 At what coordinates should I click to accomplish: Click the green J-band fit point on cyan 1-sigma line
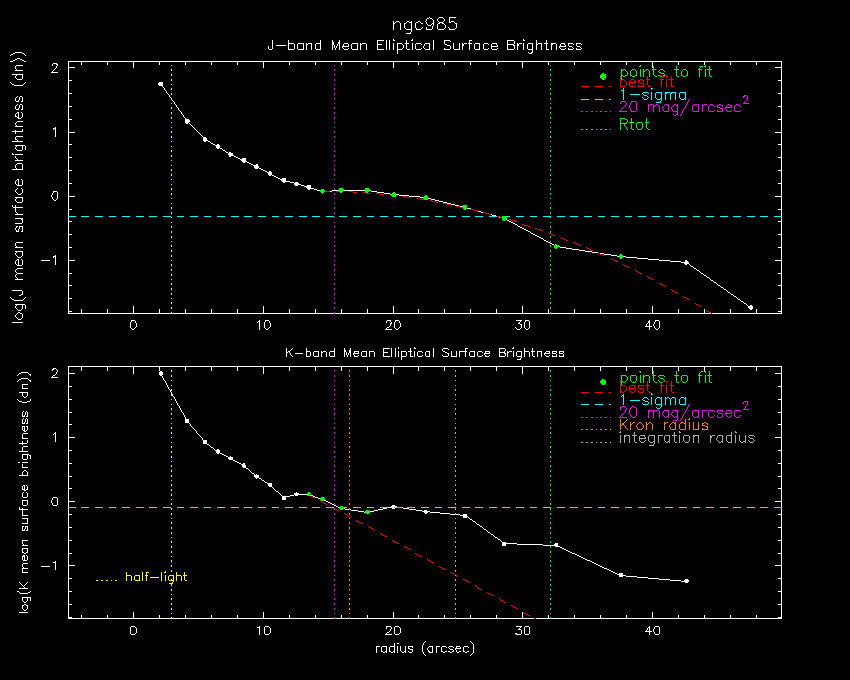tap(504, 218)
